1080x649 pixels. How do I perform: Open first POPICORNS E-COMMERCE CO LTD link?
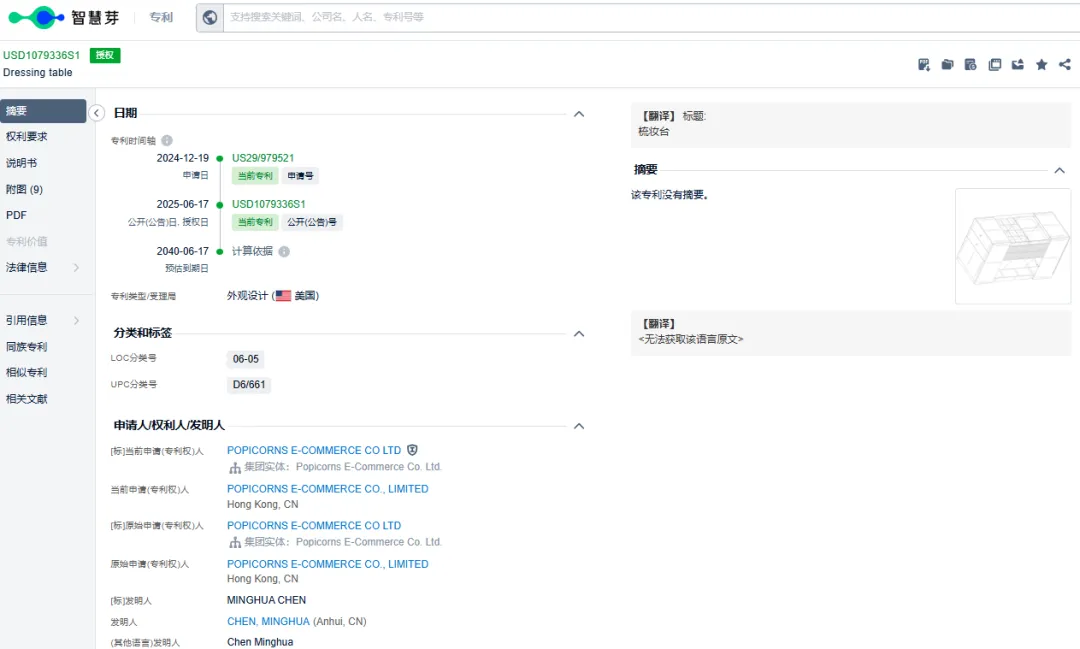314,450
